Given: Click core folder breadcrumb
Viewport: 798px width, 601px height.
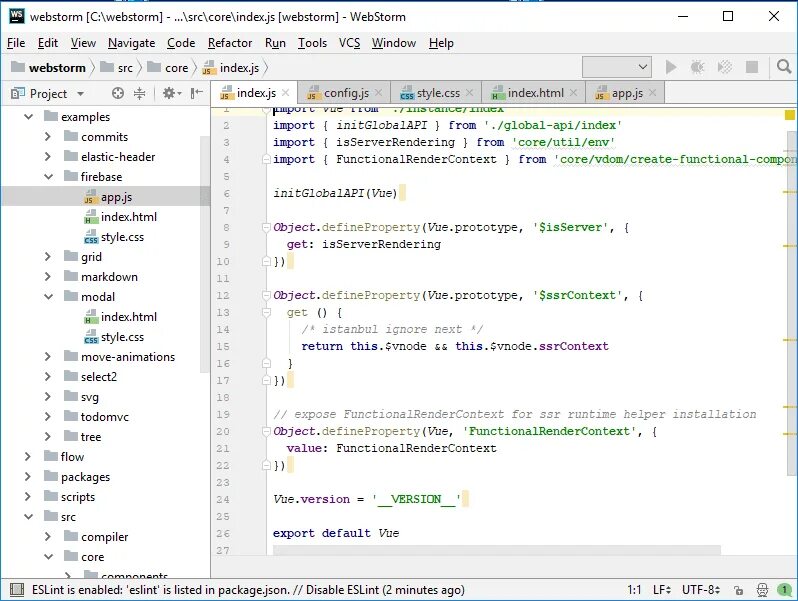Looking at the screenshot, I should (168, 68).
